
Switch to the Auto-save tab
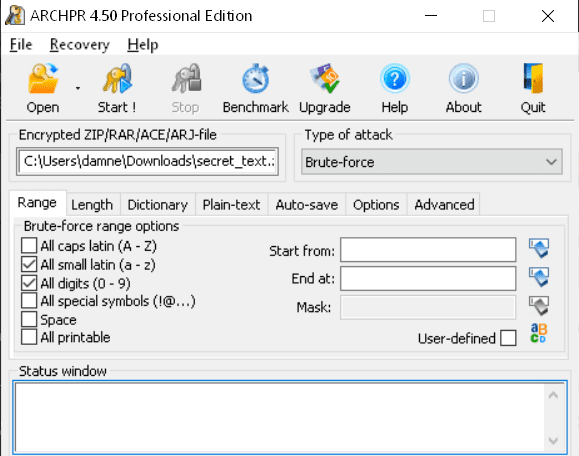click(x=307, y=205)
